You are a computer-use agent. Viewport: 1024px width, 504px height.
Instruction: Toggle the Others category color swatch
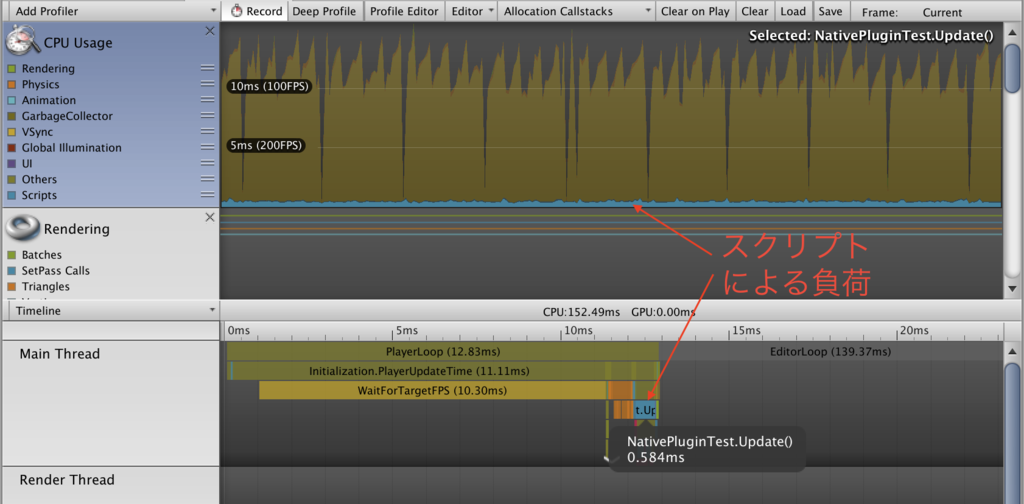pos(11,180)
